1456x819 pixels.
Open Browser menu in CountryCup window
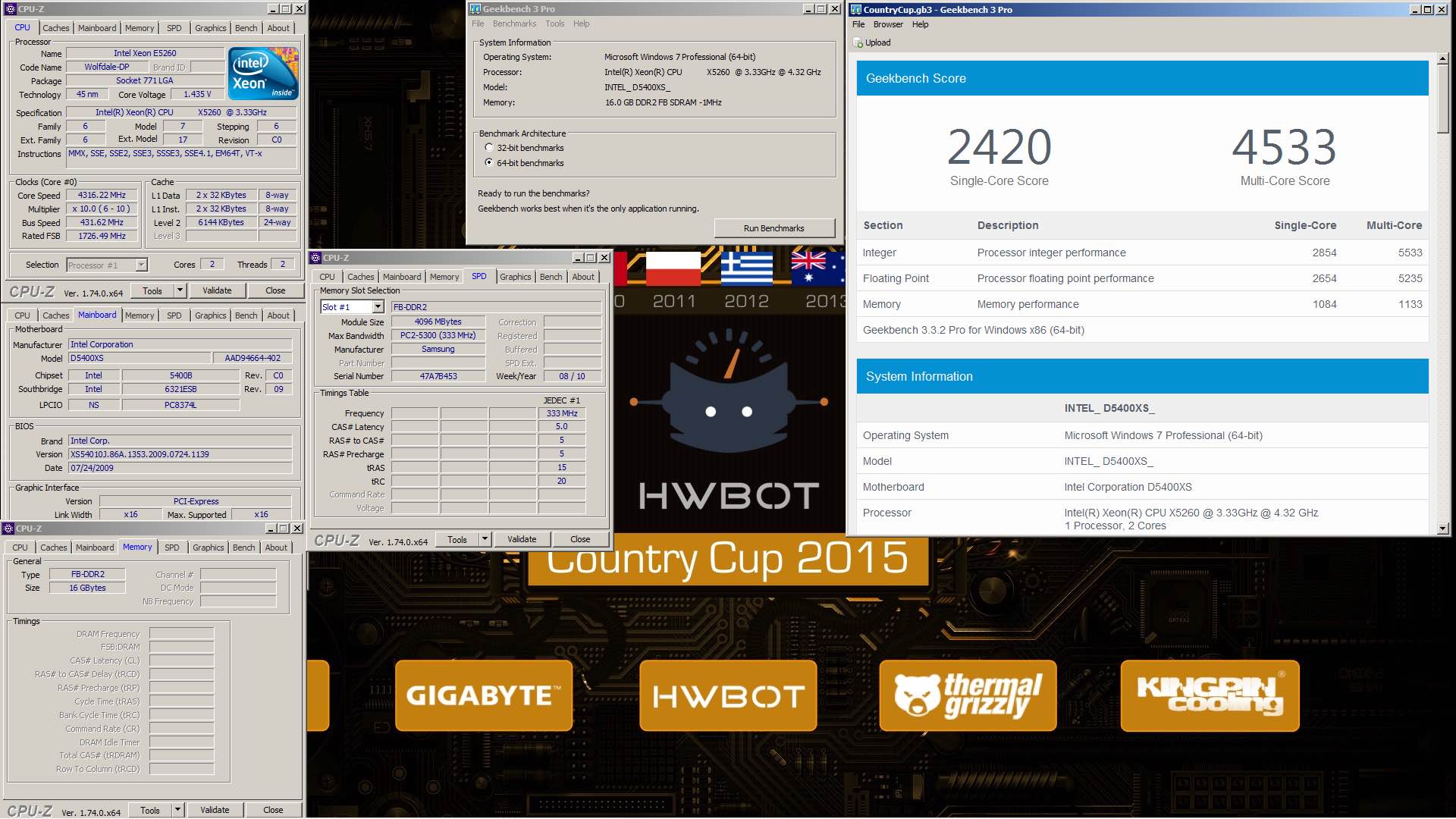[x=888, y=24]
